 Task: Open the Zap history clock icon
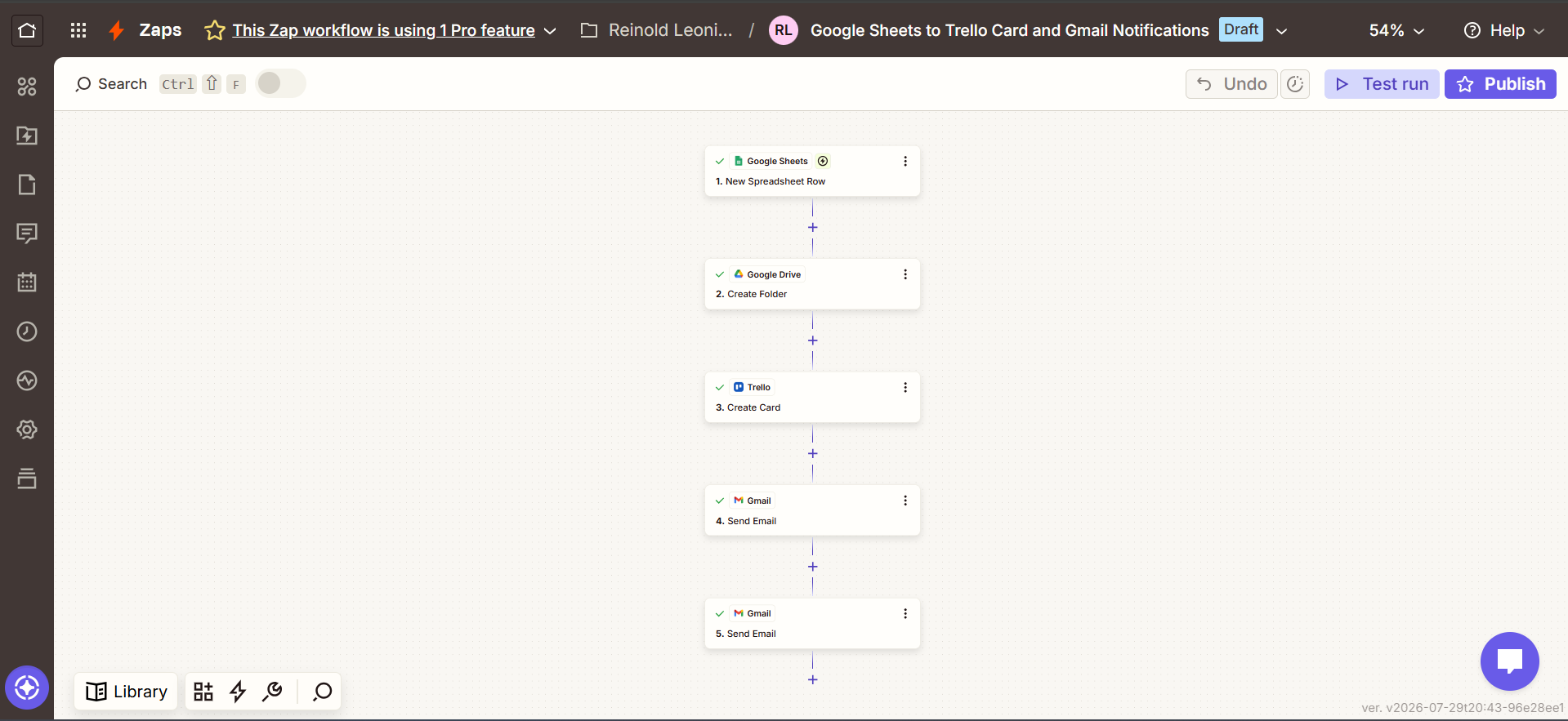tap(27, 332)
